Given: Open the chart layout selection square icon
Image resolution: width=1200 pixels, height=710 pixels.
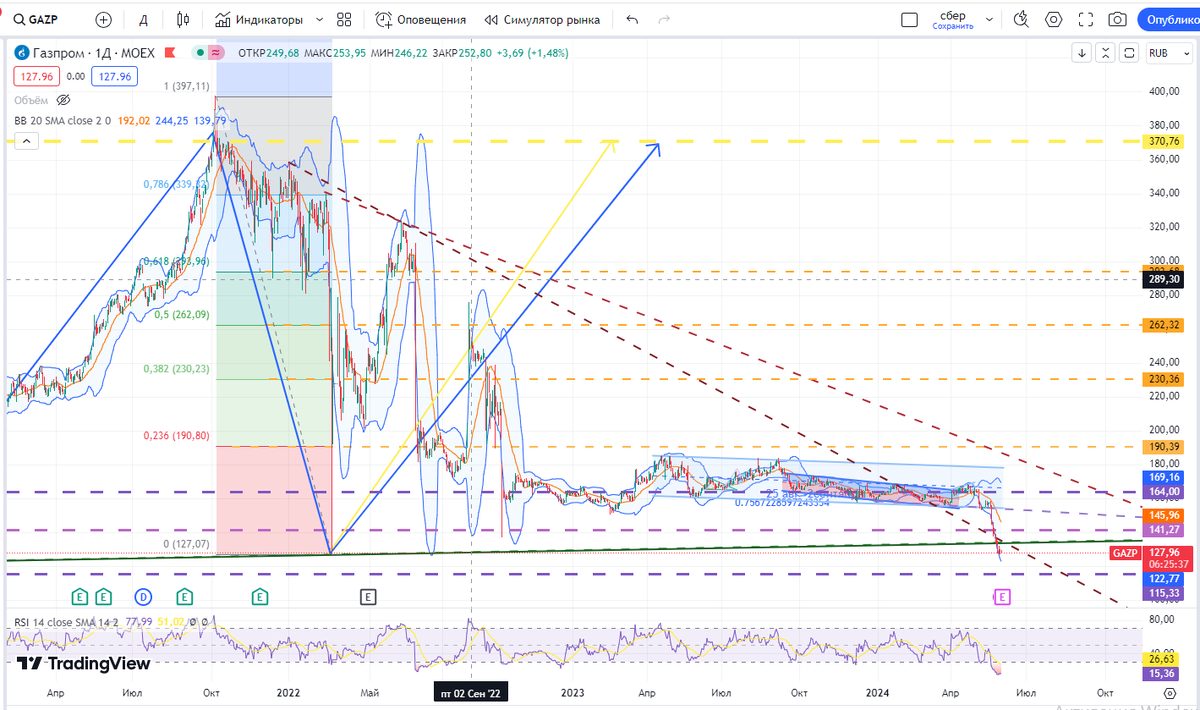Looking at the screenshot, I should [909, 19].
